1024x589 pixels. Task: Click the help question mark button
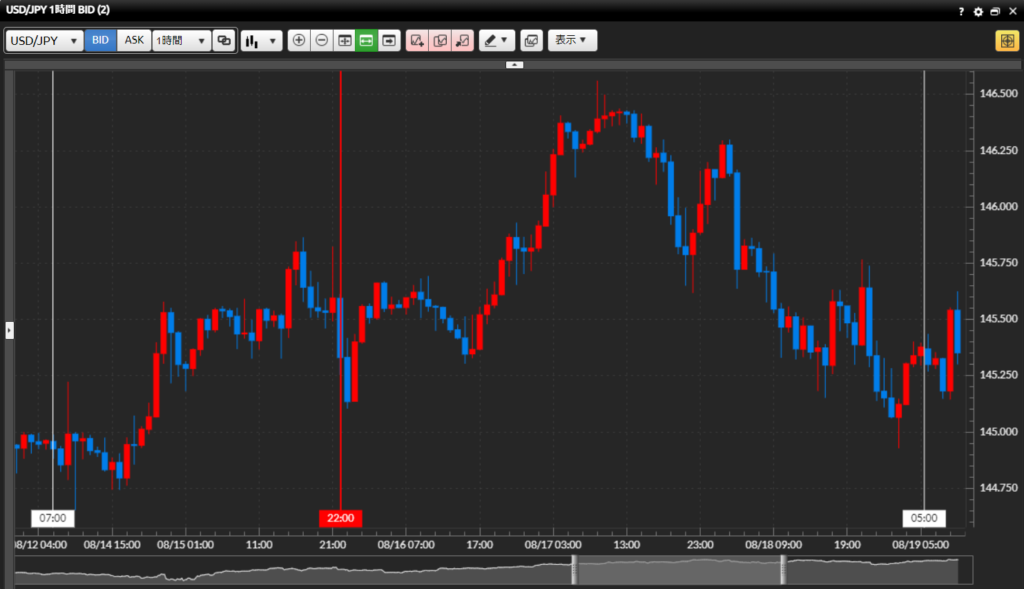pos(961,12)
